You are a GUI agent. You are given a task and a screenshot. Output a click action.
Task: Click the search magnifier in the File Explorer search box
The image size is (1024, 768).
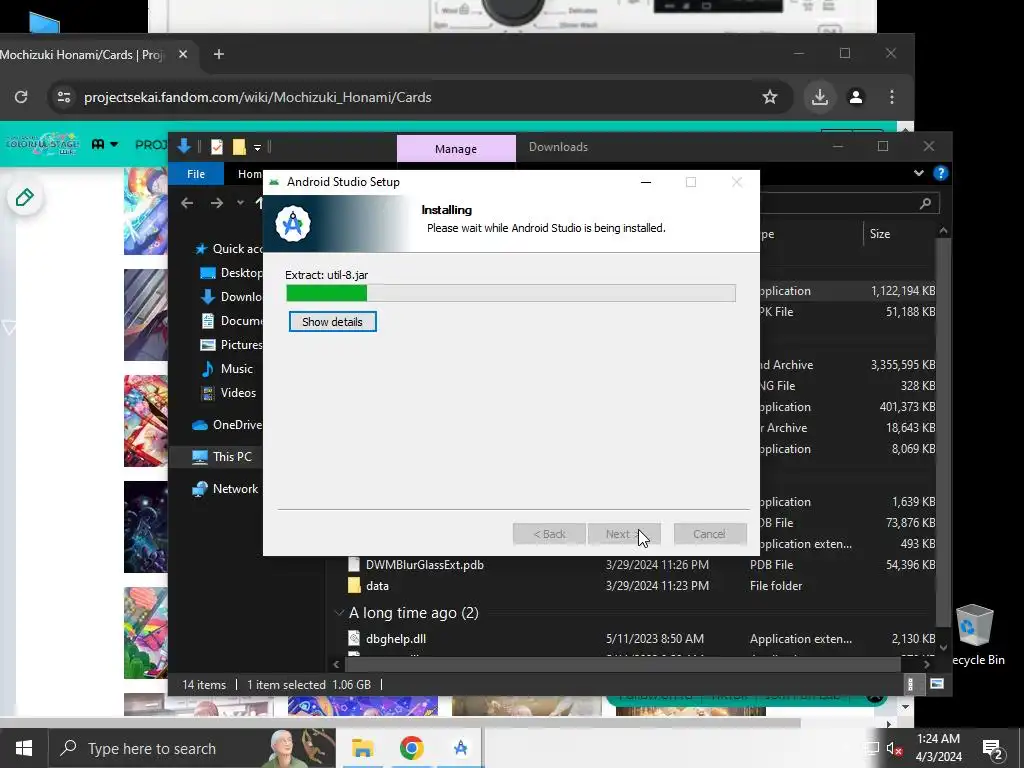coord(925,204)
